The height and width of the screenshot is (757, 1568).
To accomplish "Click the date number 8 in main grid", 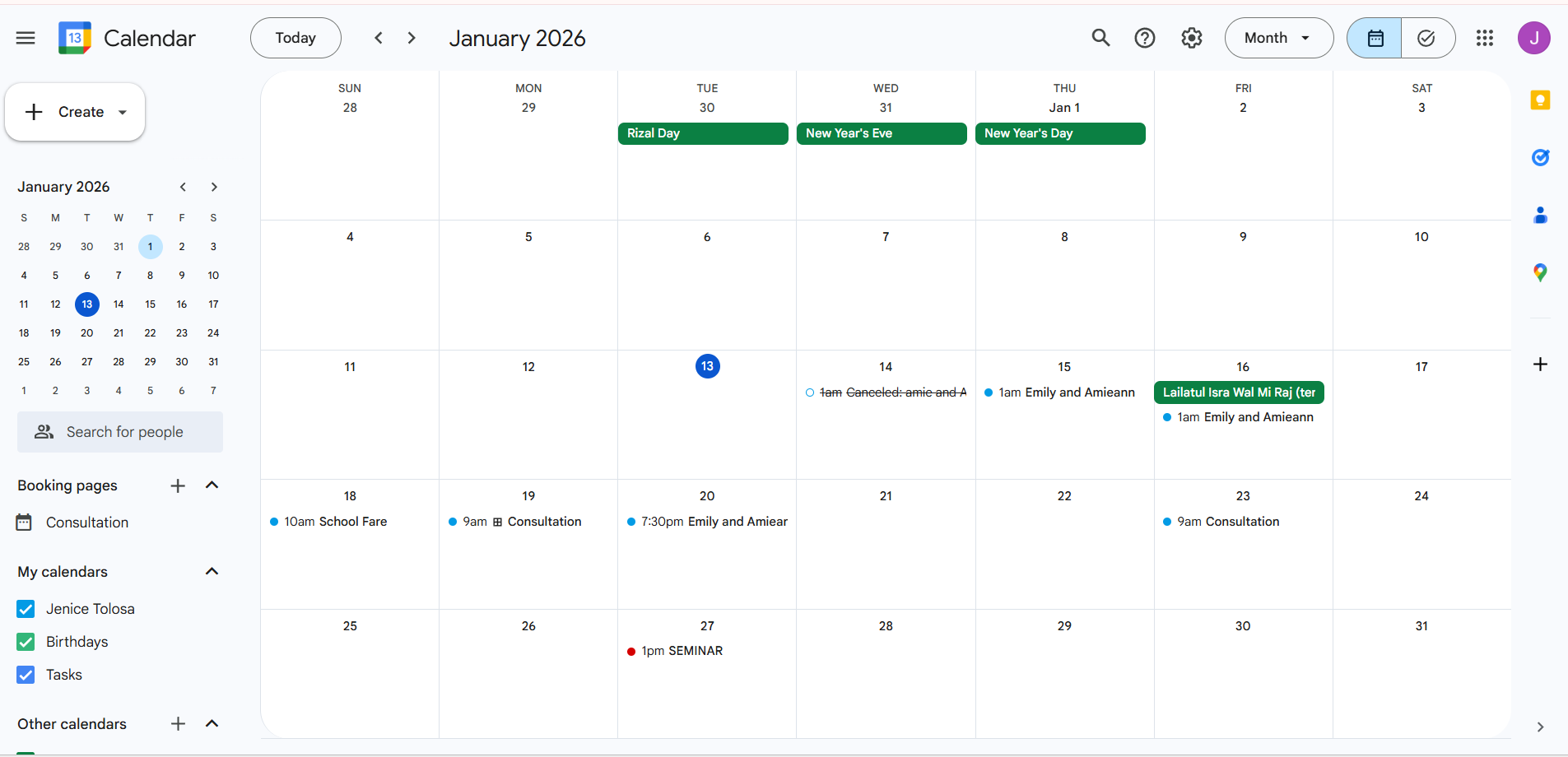I will pos(1064,237).
